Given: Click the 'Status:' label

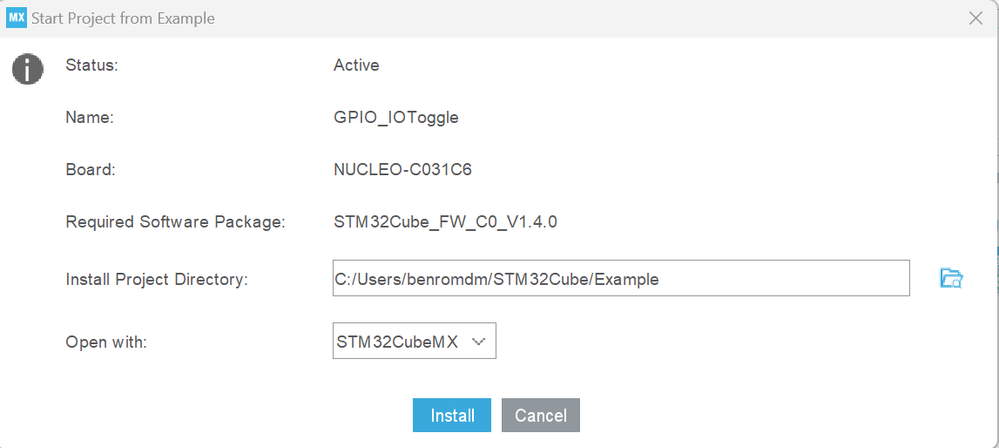Looking at the screenshot, I should tap(92, 65).
